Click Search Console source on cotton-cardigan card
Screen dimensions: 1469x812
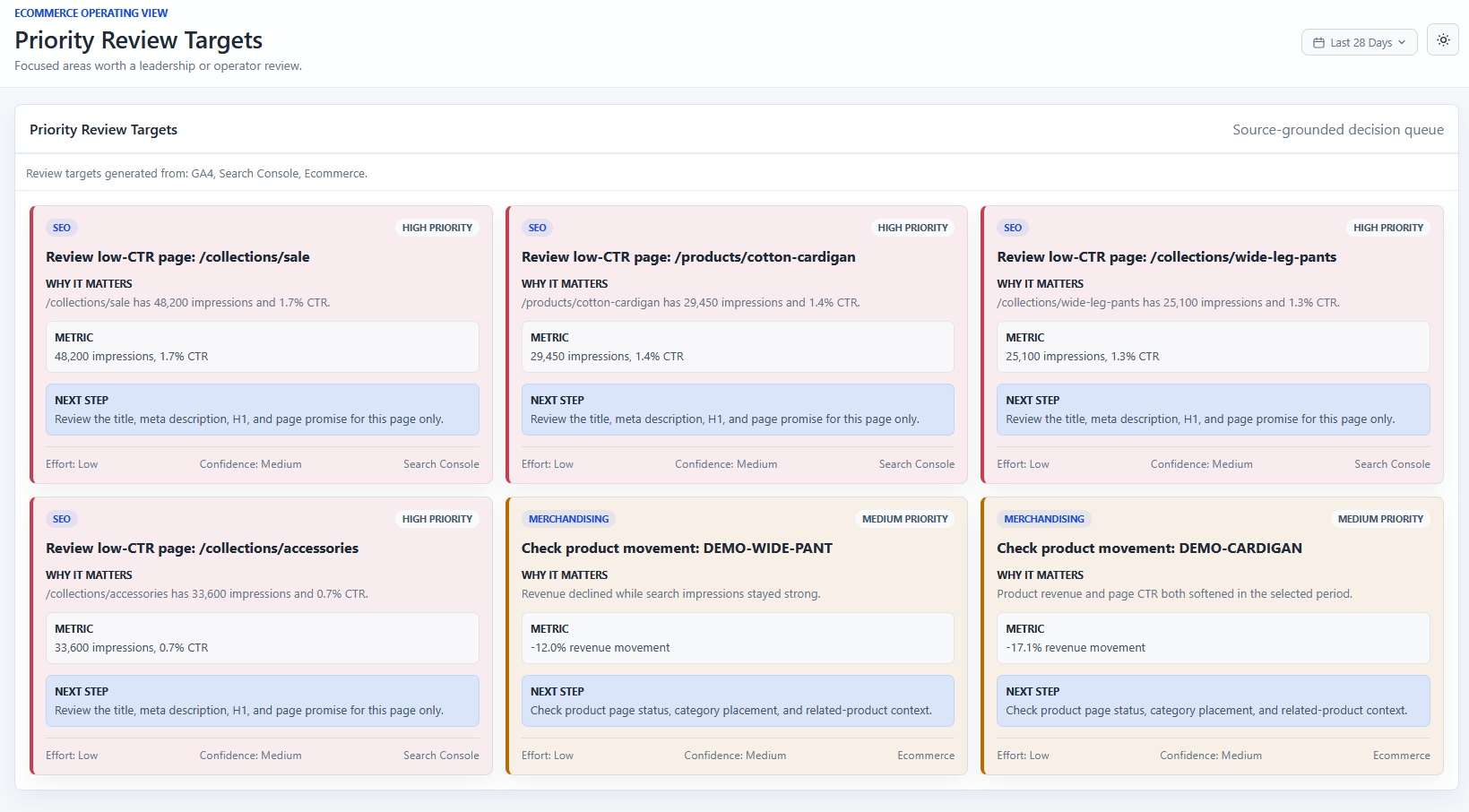point(917,464)
